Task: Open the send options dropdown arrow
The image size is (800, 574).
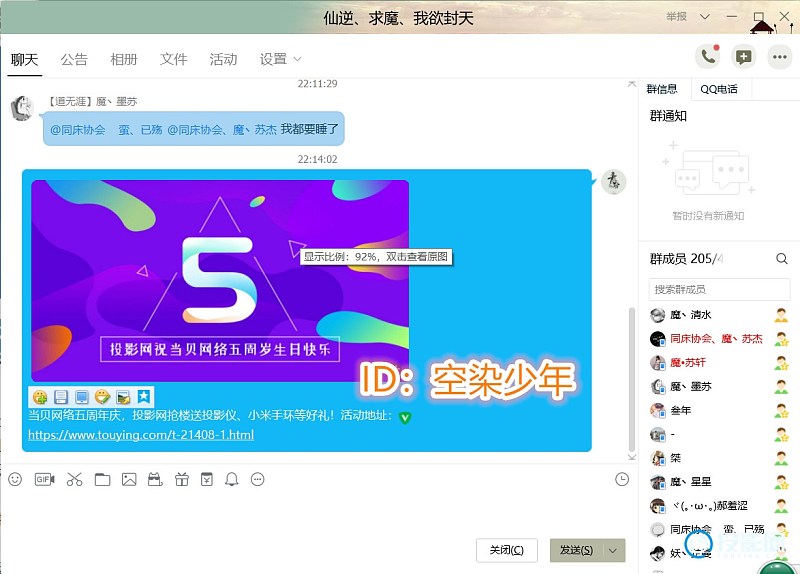Action: 613,551
